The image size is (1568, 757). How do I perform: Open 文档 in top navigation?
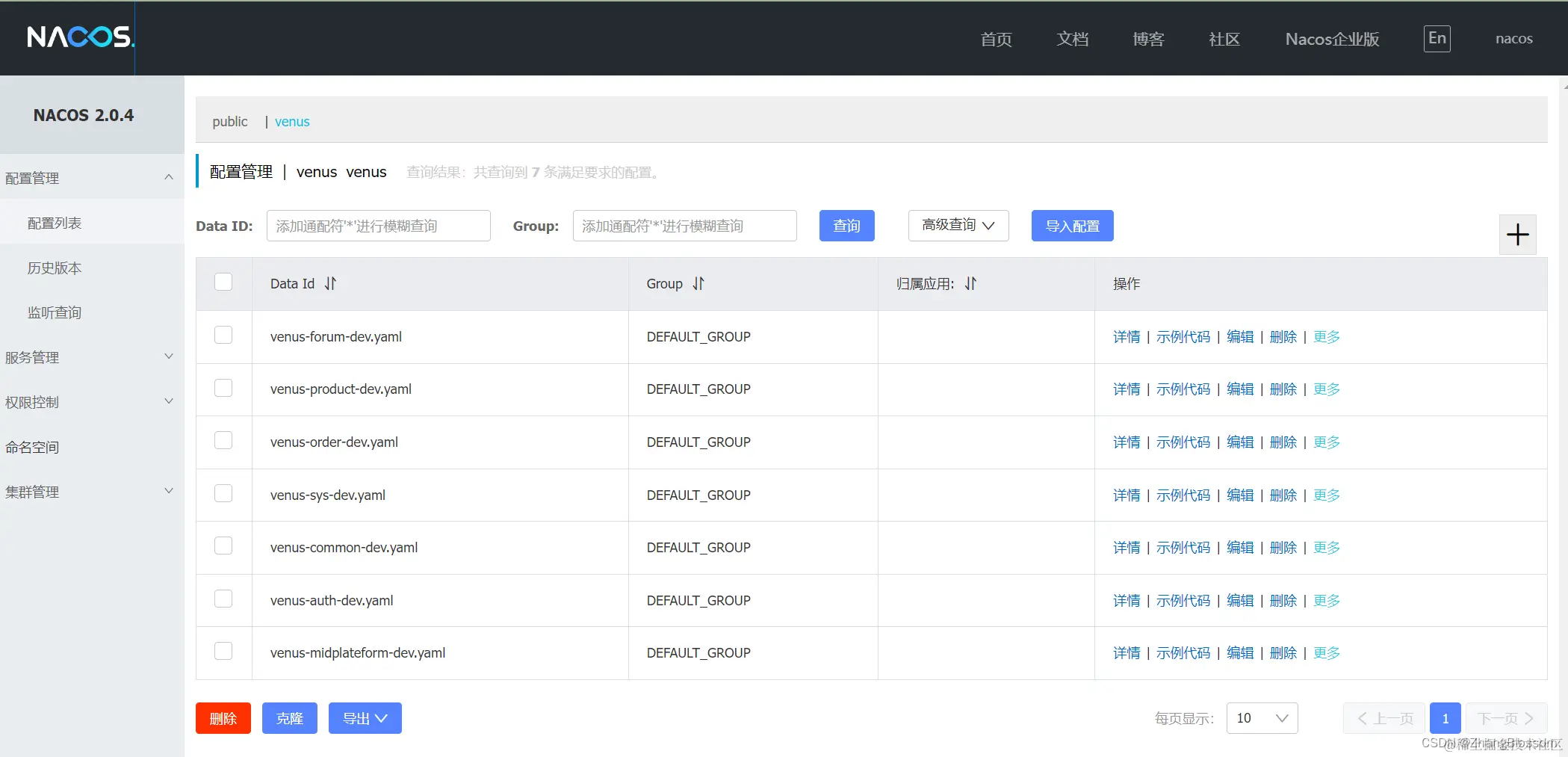click(1072, 39)
